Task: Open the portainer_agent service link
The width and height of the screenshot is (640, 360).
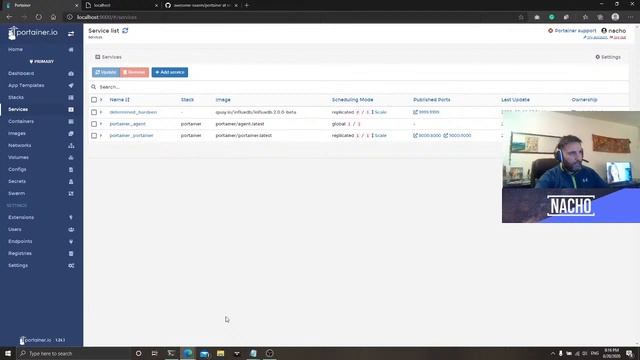Action: [x=127, y=124]
